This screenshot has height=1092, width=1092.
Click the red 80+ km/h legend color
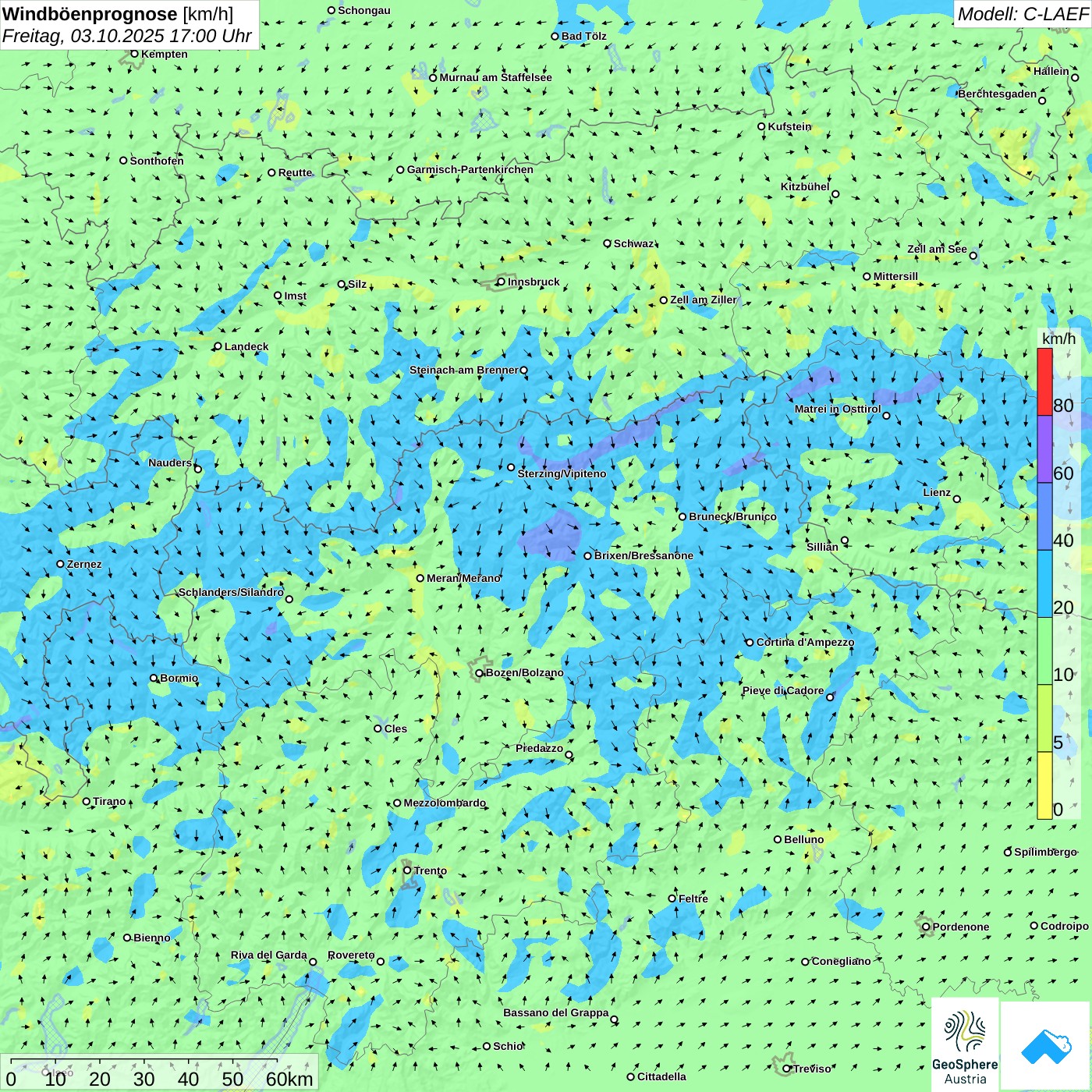click(x=1044, y=381)
